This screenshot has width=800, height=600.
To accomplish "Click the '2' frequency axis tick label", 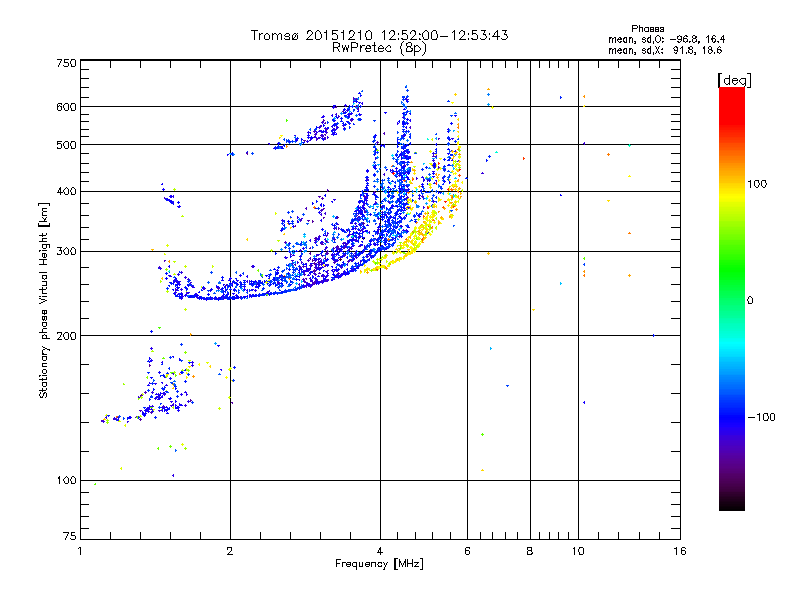I will [230, 551].
